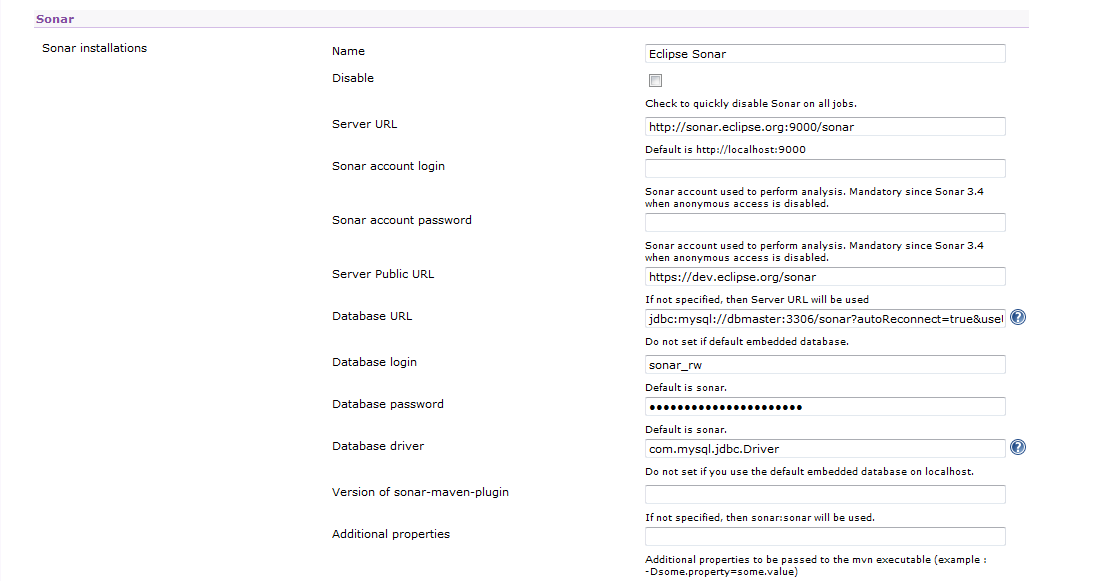Click the 'Server Public URL' label
This screenshot has height=581, width=1102.
coord(382,274)
